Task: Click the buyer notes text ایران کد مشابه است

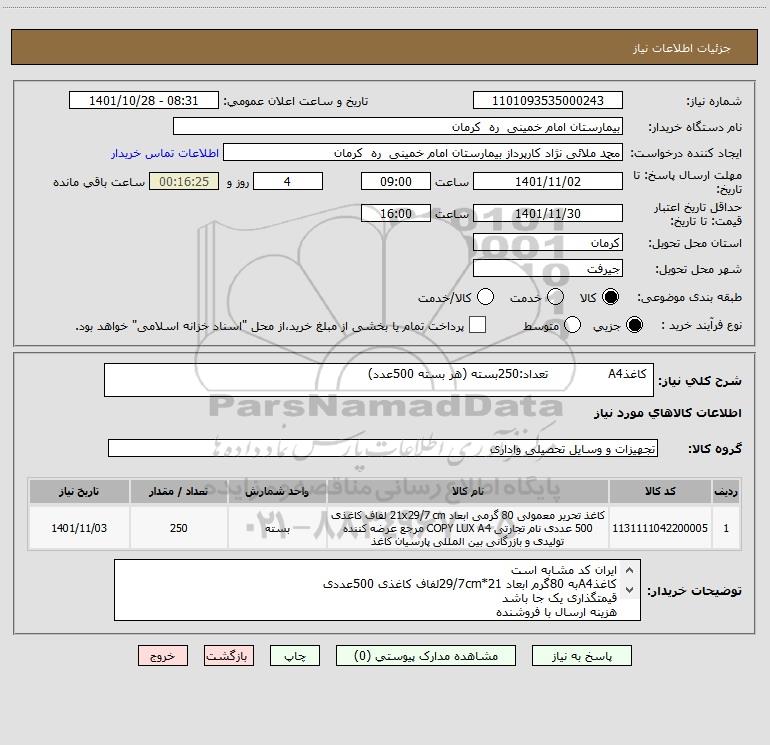Action: pyautogui.click(x=564, y=570)
